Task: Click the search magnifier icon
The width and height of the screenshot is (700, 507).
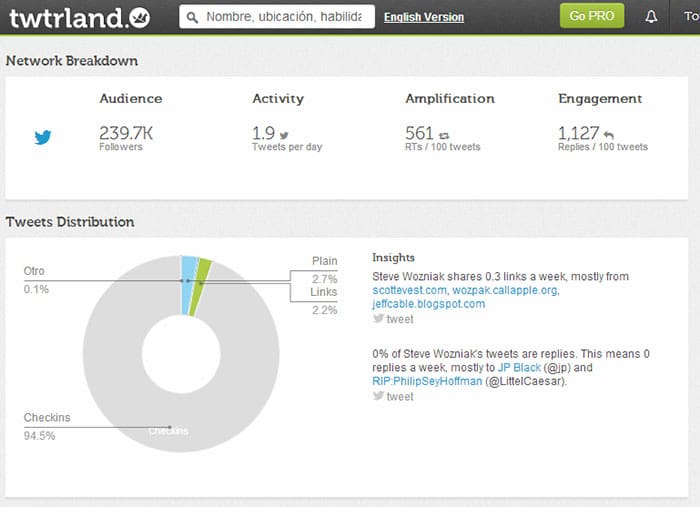Action: [x=192, y=17]
